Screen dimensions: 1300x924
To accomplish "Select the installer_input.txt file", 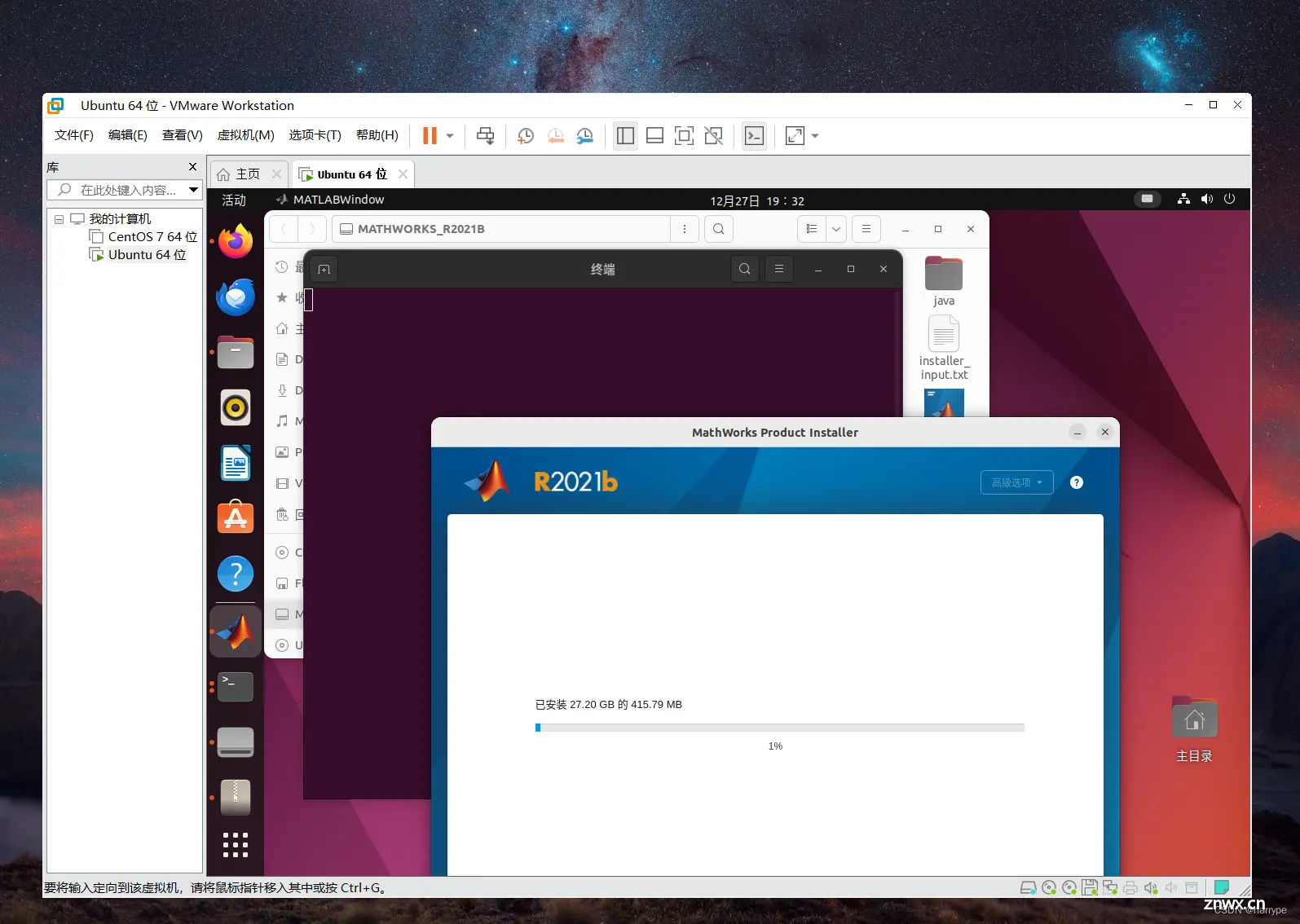I will pyautogui.click(x=944, y=348).
